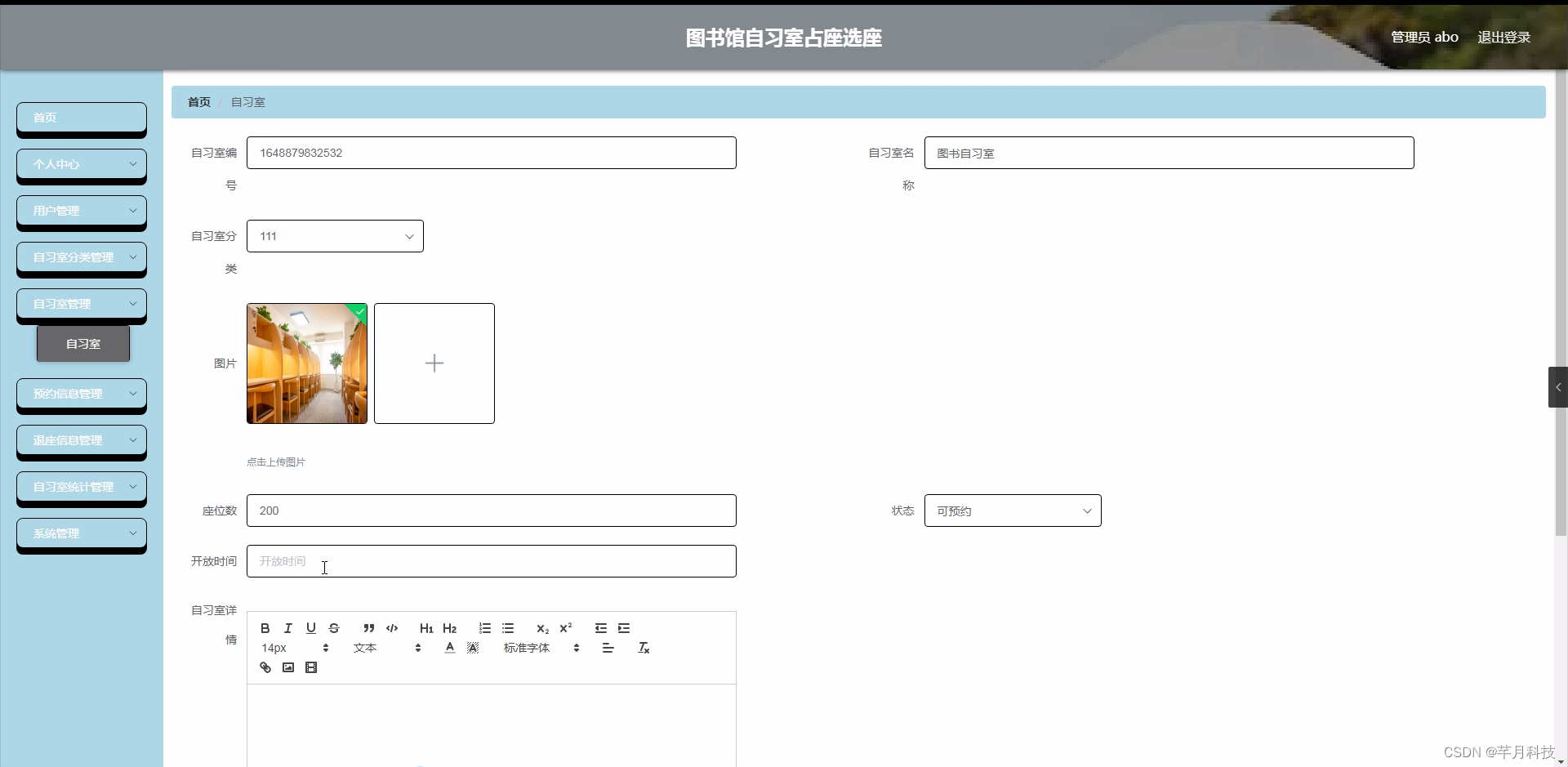Open the text color picker
Viewport: 1568px width, 767px height.
(448, 647)
